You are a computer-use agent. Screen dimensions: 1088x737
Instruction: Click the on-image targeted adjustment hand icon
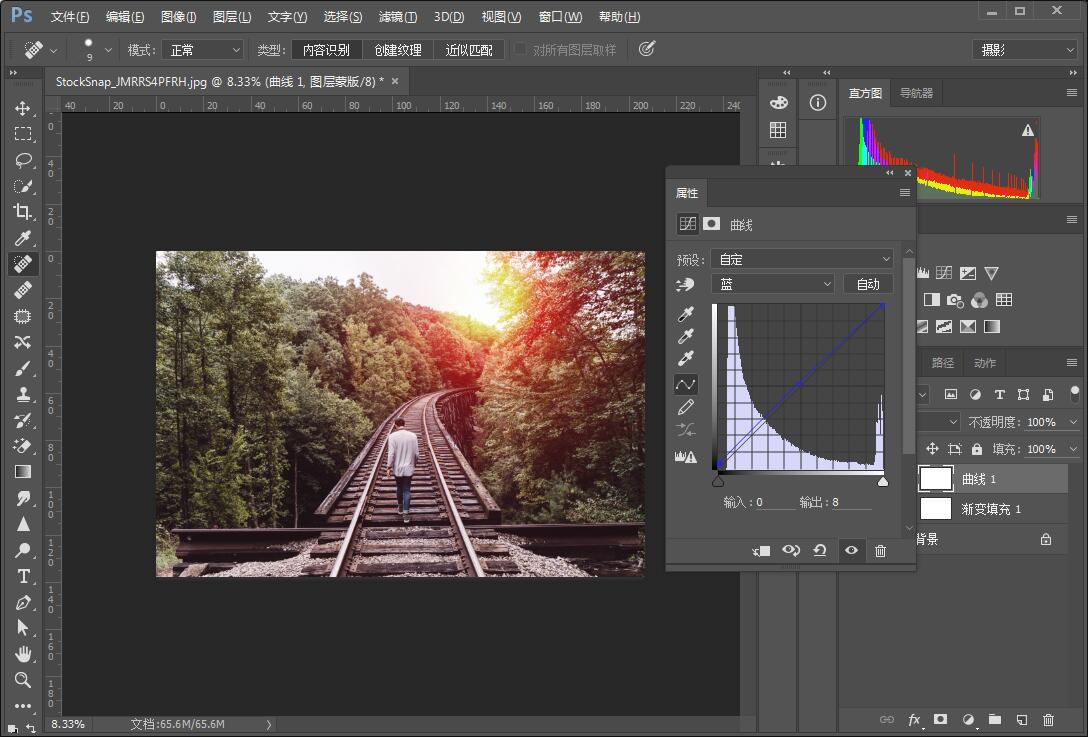click(686, 285)
